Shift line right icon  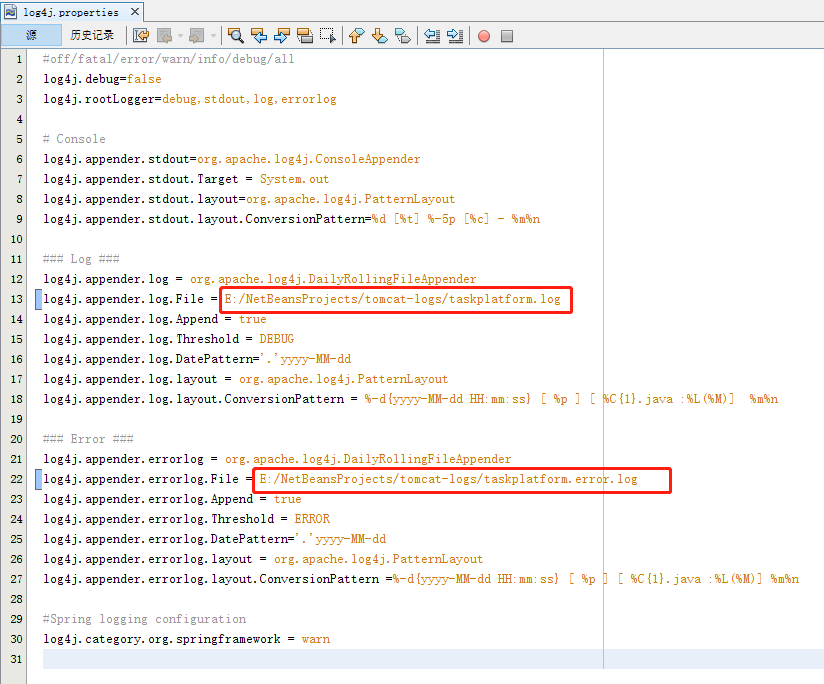(x=455, y=36)
